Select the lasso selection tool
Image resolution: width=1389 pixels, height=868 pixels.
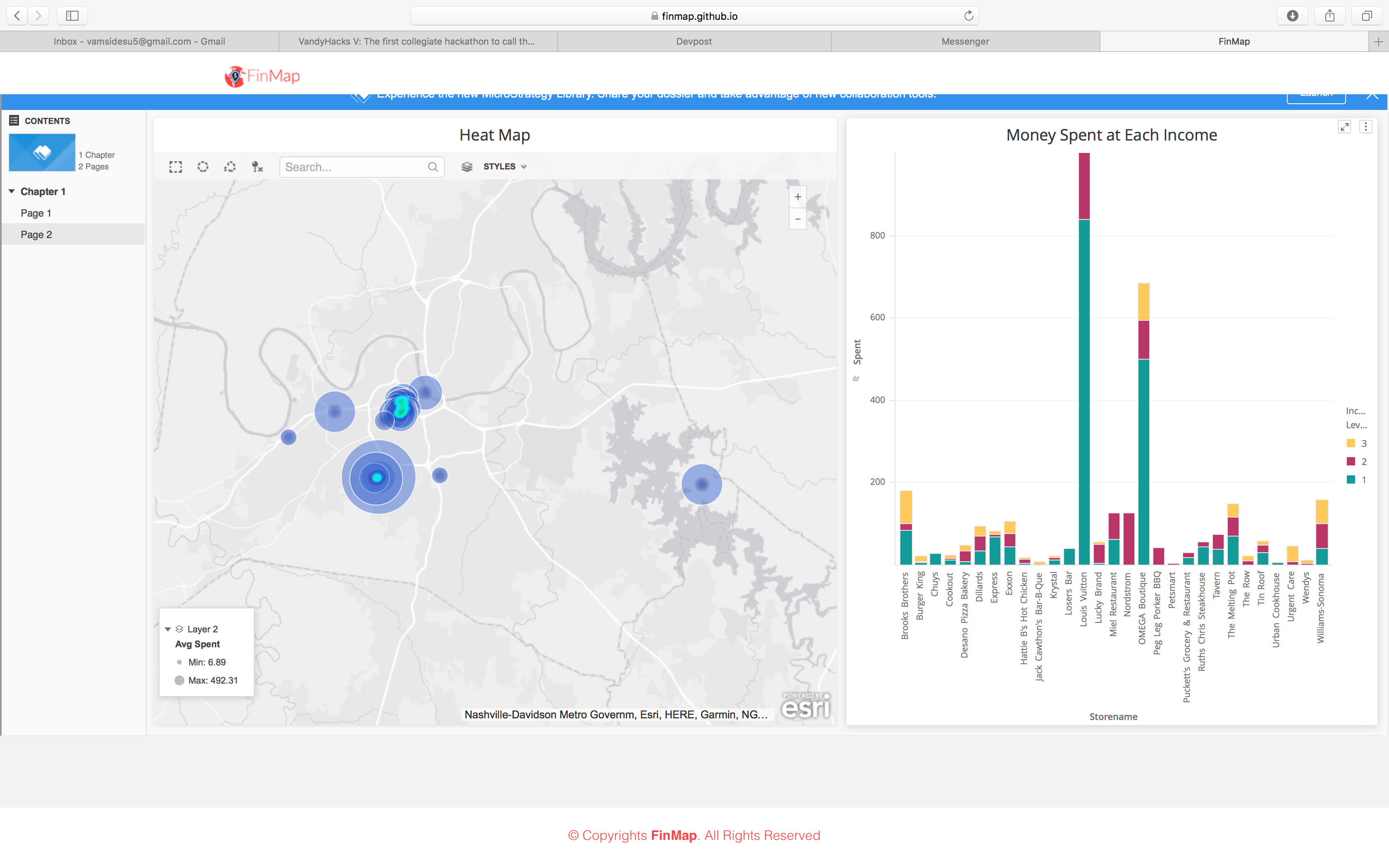(x=230, y=167)
